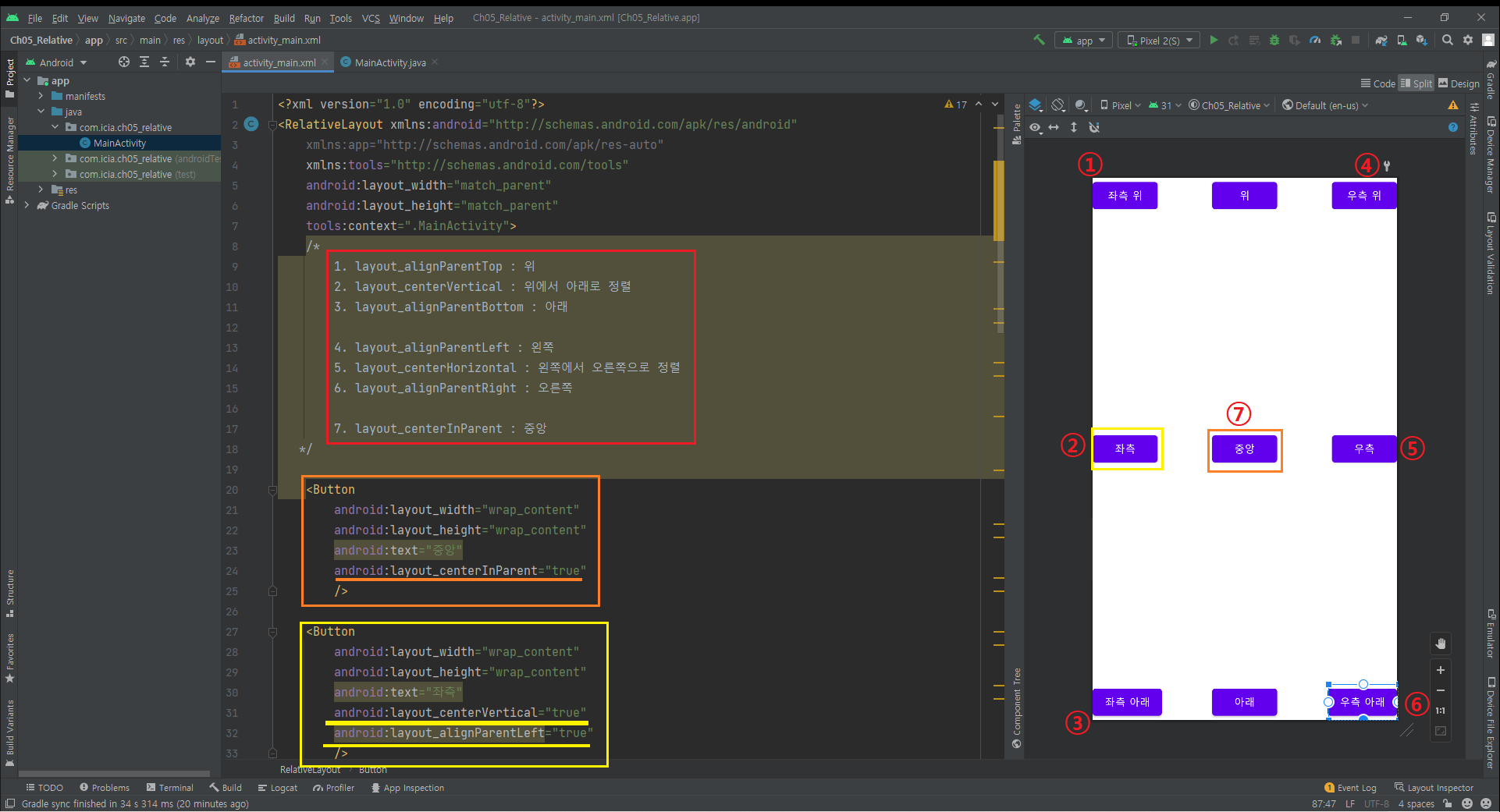Open the Event Log button
The height and width of the screenshot is (812, 1500).
point(1351,788)
